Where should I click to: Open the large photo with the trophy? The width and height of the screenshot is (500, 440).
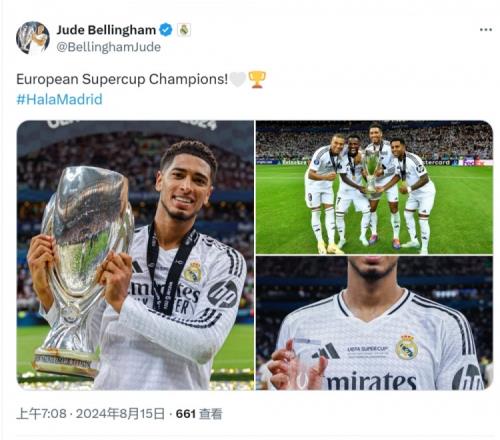[x=135, y=255]
